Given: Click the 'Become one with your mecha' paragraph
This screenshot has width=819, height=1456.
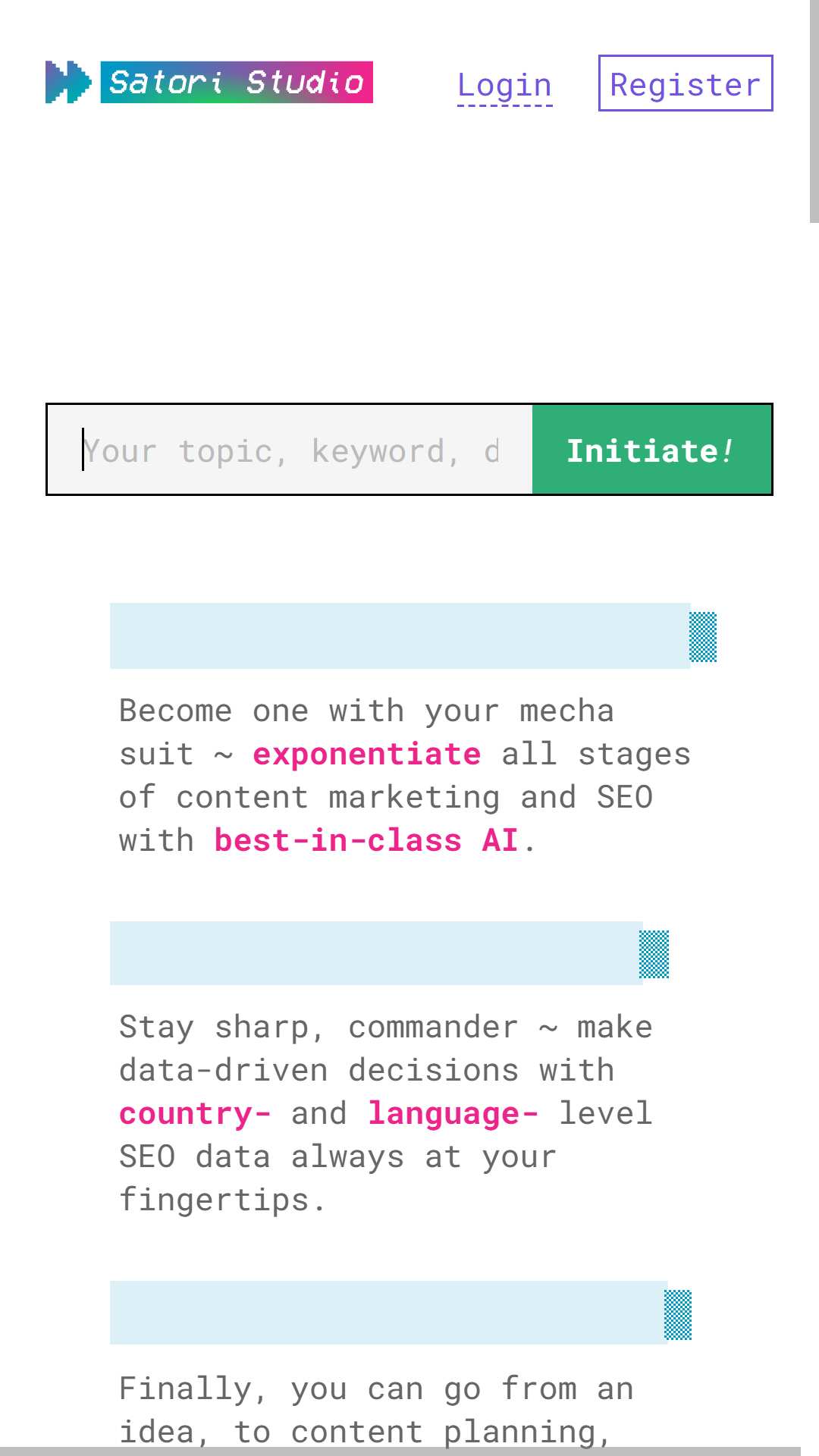Looking at the screenshot, I should 405,775.
